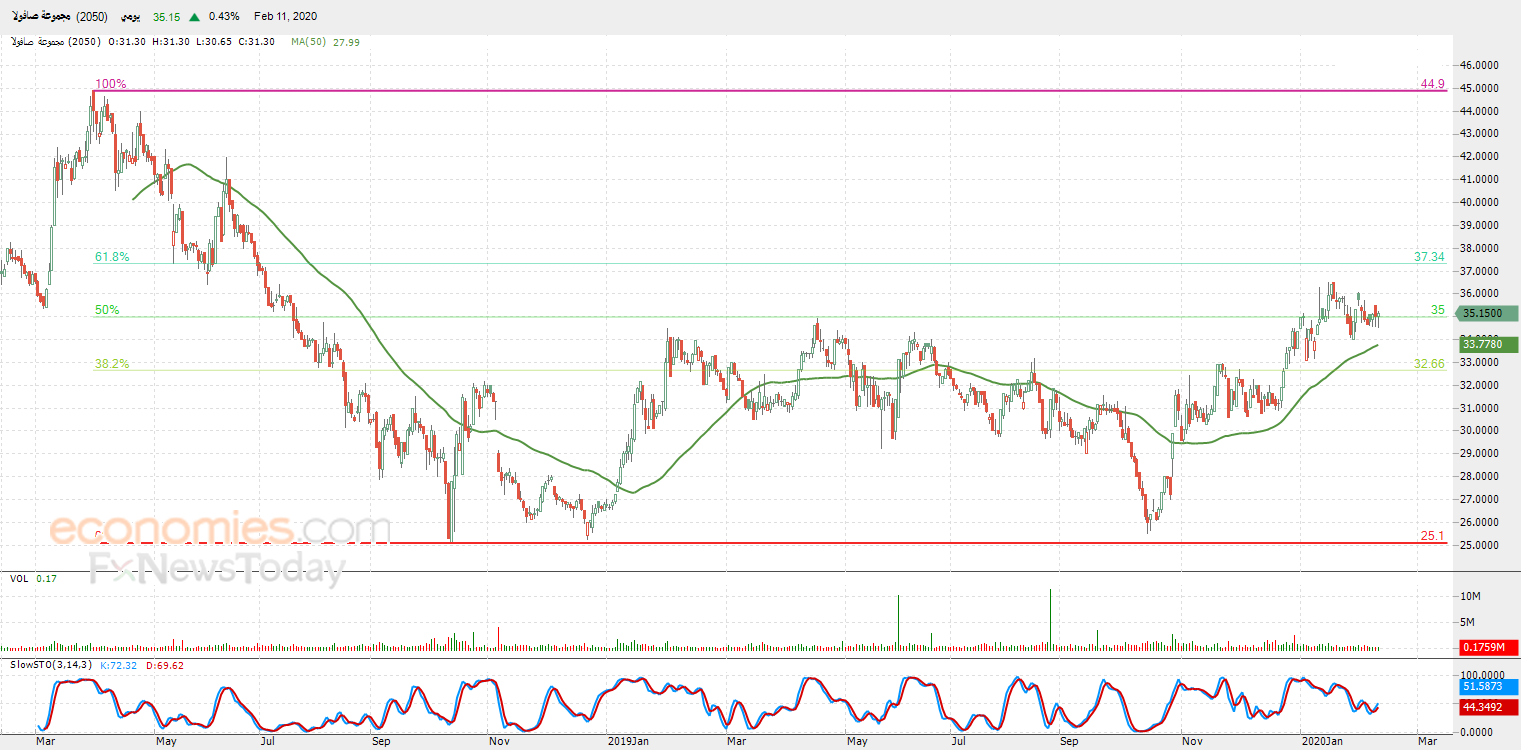Click the green 33.7780 moving average tag
The width and height of the screenshot is (1521, 750).
(x=1488, y=345)
